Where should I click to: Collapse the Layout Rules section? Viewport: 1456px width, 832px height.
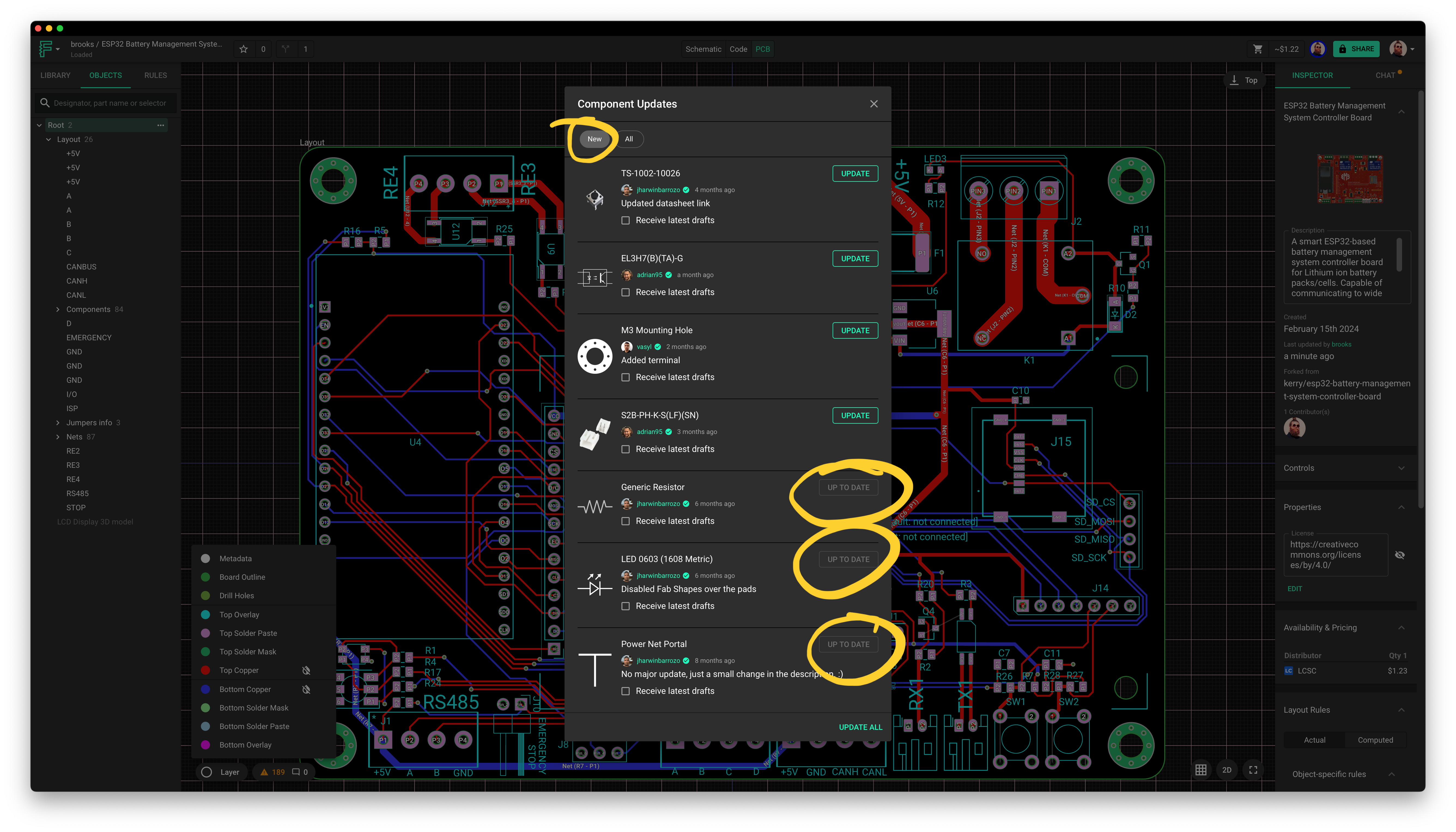(x=1401, y=710)
